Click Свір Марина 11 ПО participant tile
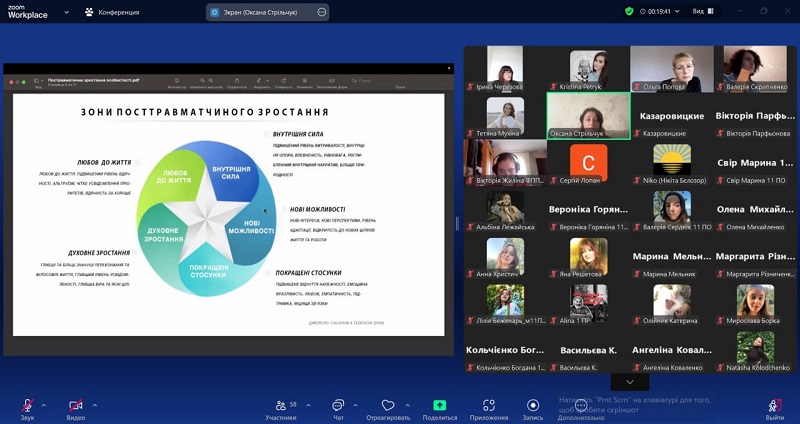The image size is (800, 424). (755, 163)
